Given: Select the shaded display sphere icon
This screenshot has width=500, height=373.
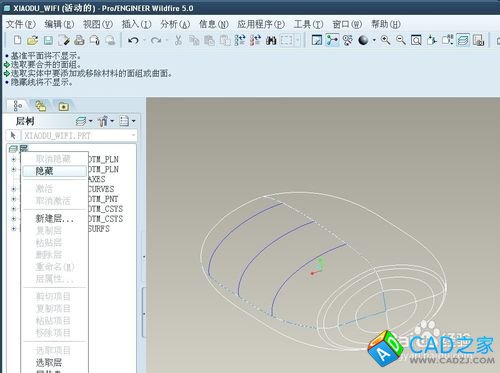Looking at the screenshot, I should pos(363,40).
